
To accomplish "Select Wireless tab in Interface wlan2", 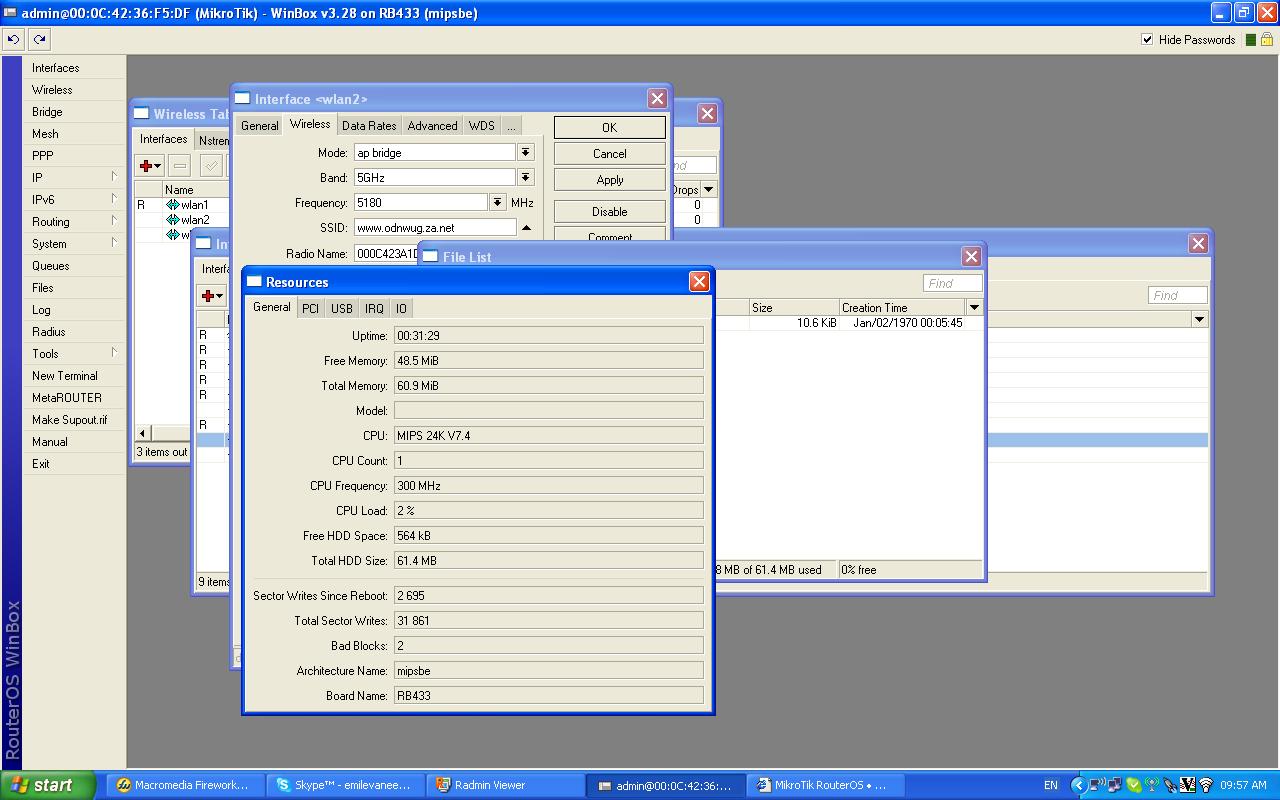I will [x=310, y=124].
